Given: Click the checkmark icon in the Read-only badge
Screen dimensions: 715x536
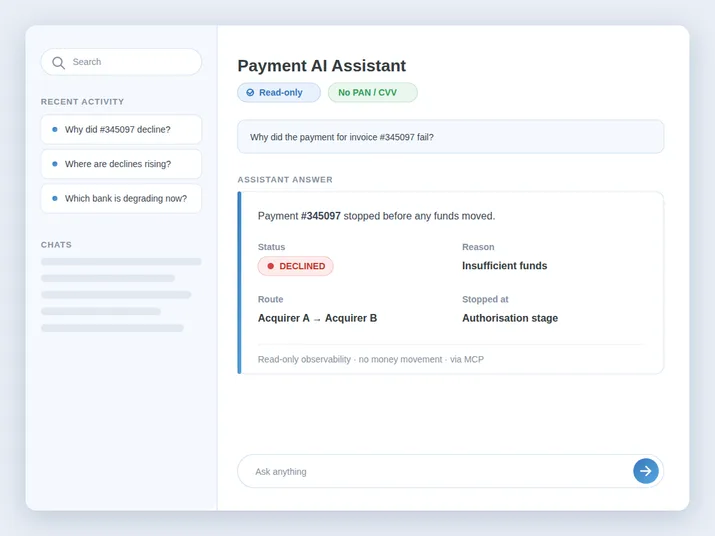Looking at the screenshot, I should (250, 93).
